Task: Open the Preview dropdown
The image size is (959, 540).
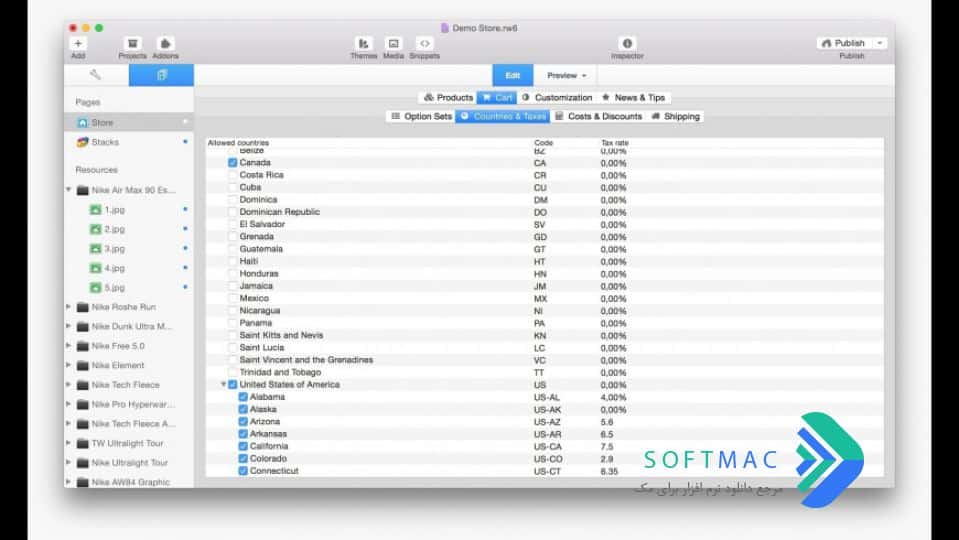Action: coord(566,75)
